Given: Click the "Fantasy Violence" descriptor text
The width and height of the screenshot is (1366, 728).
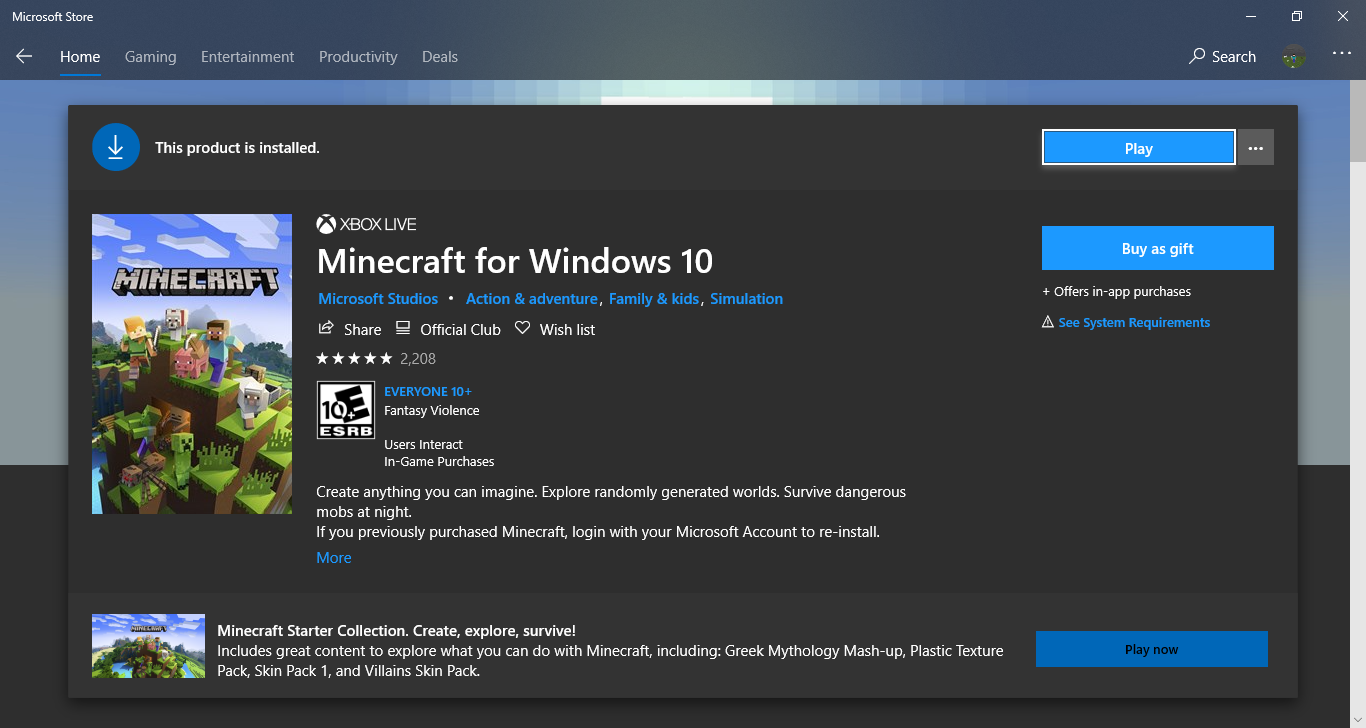Looking at the screenshot, I should pyautogui.click(x=432, y=411).
